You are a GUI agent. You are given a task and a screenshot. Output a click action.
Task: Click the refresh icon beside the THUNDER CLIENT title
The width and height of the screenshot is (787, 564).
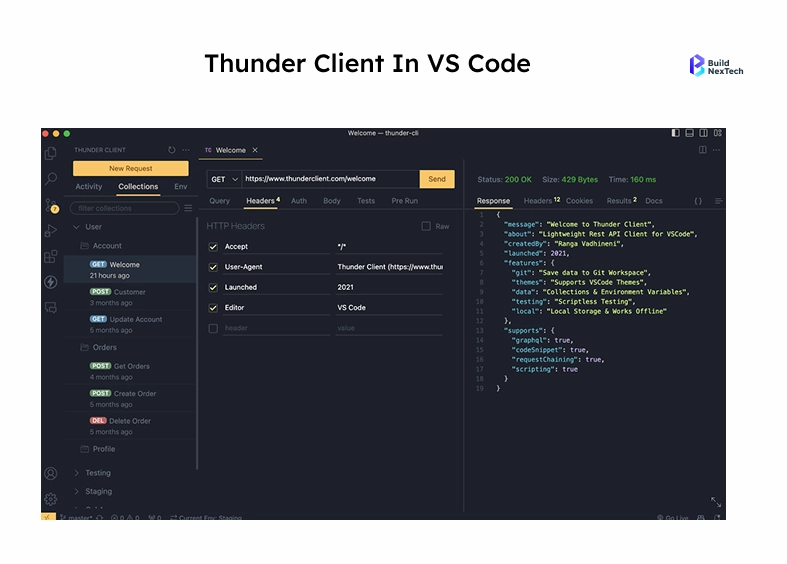tap(172, 150)
